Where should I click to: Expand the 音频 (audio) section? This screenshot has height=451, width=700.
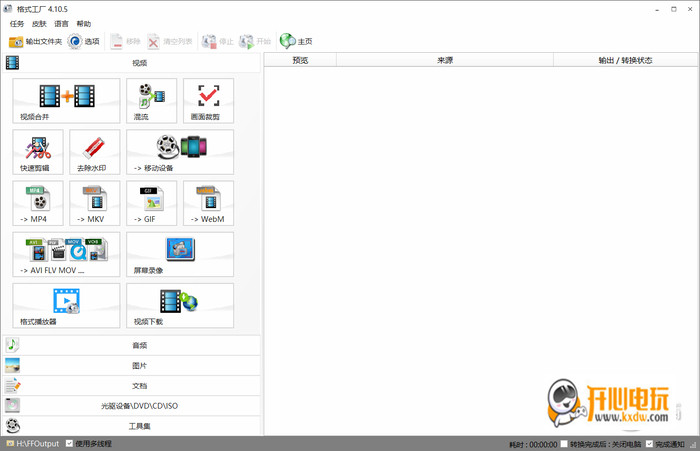[139, 345]
